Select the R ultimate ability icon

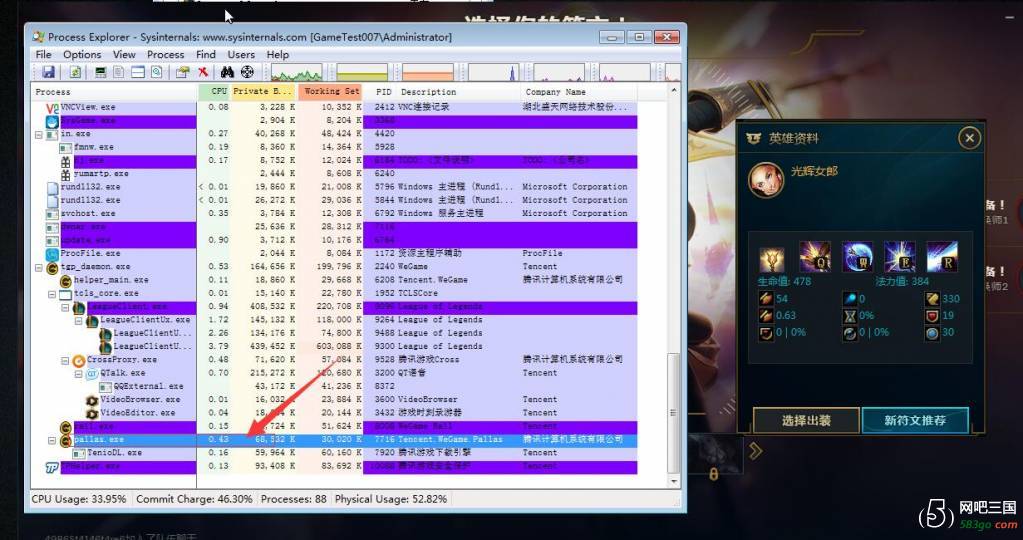pyautogui.click(x=942, y=257)
